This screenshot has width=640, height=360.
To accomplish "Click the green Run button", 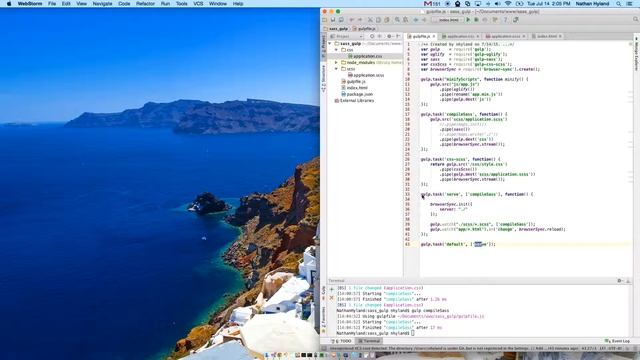I will [468, 20].
